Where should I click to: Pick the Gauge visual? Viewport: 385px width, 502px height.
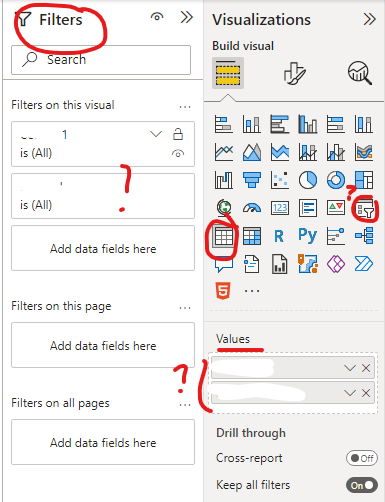(x=251, y=208)
